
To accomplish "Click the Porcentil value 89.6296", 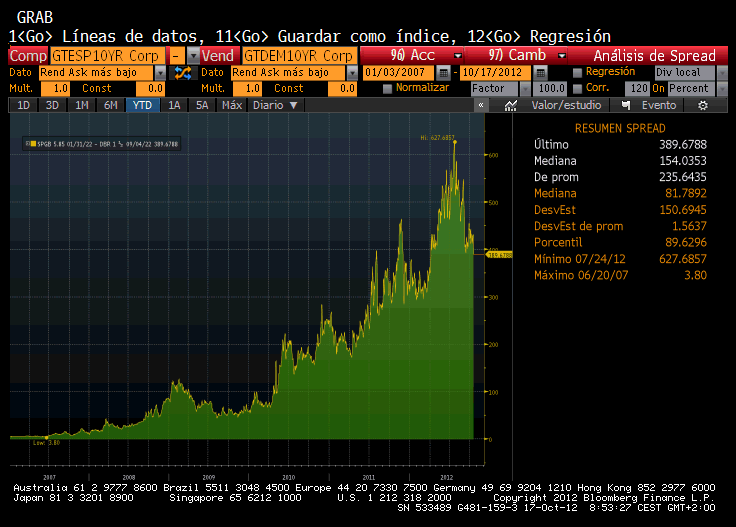I will click(685, 243).
